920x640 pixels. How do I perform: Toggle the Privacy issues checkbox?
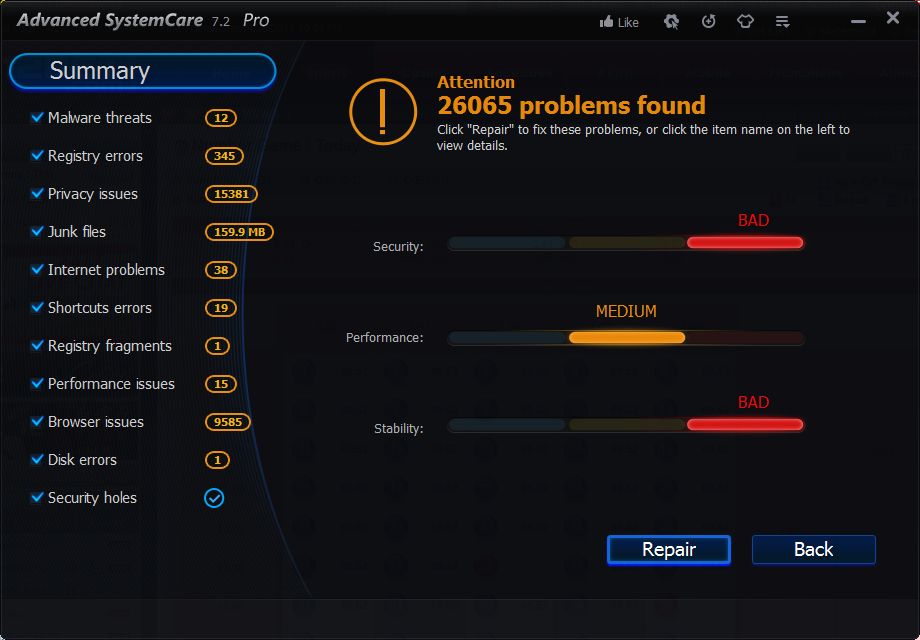click(x=37, y=194)
